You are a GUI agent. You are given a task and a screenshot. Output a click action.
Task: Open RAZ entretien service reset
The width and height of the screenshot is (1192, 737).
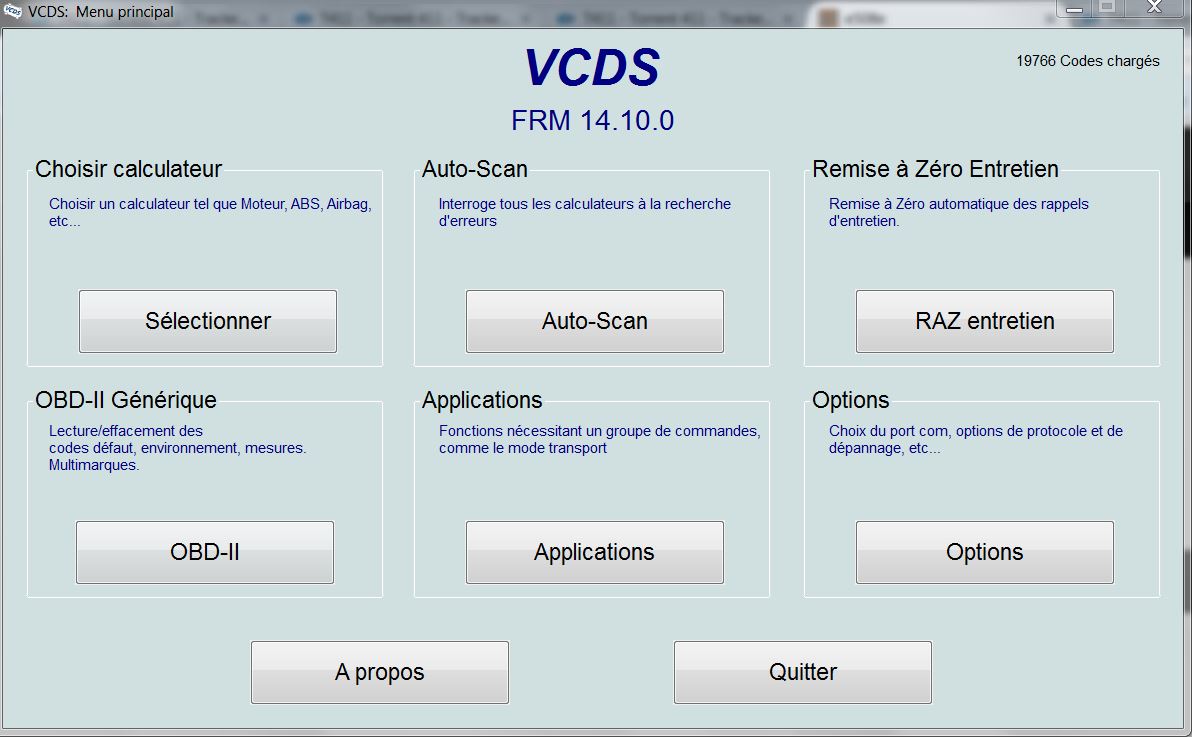984,321
